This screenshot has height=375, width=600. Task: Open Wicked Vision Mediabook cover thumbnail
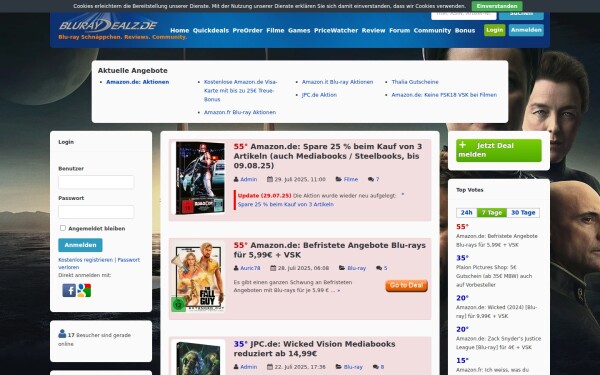click(198, 358)
